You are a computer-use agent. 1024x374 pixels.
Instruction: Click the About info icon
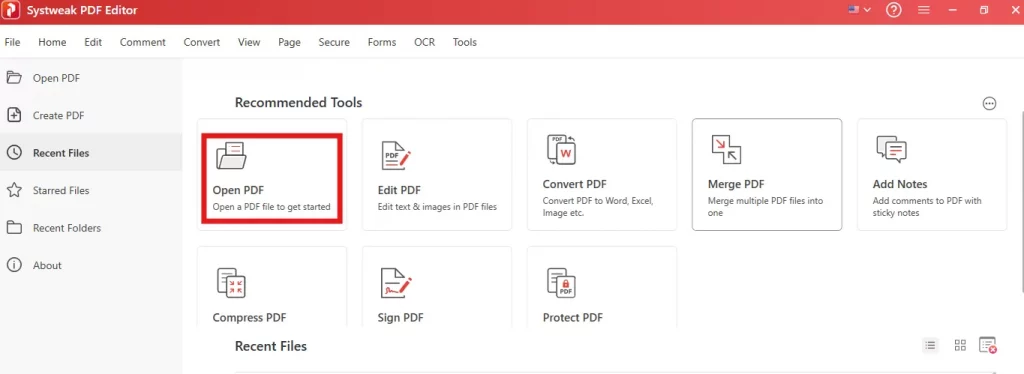[14, 265]
